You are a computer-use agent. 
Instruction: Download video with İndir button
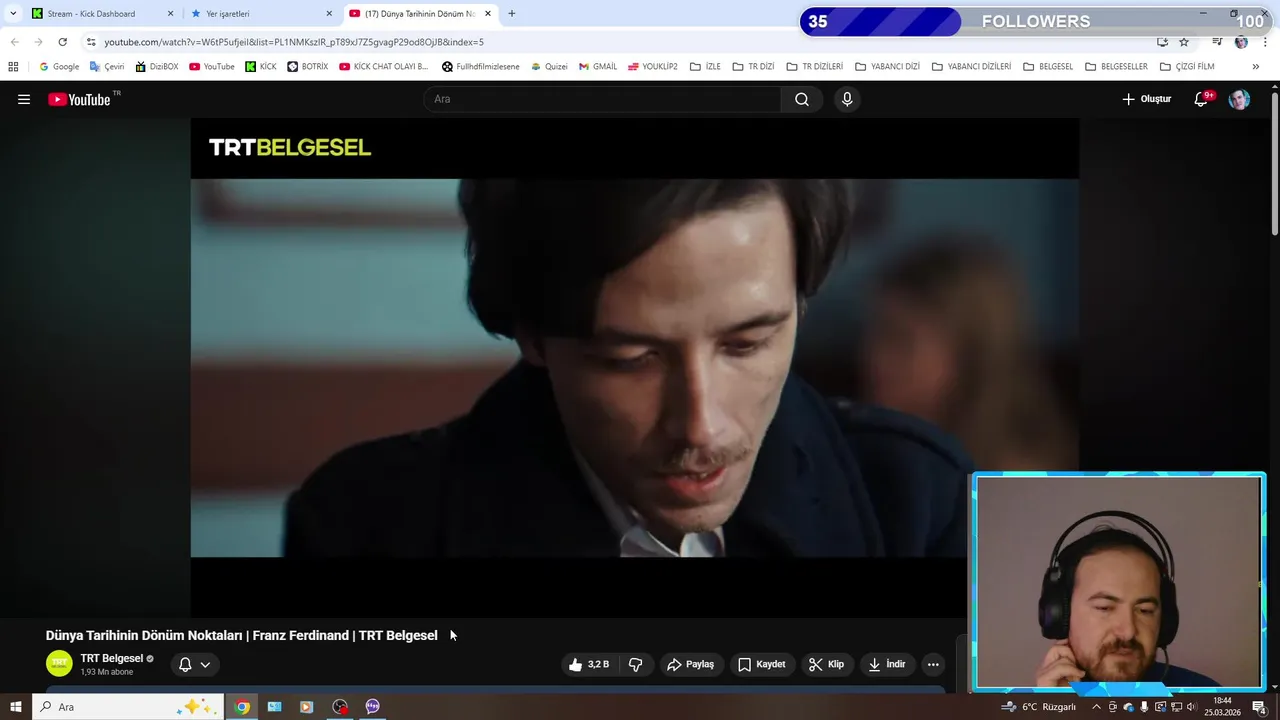886,664
